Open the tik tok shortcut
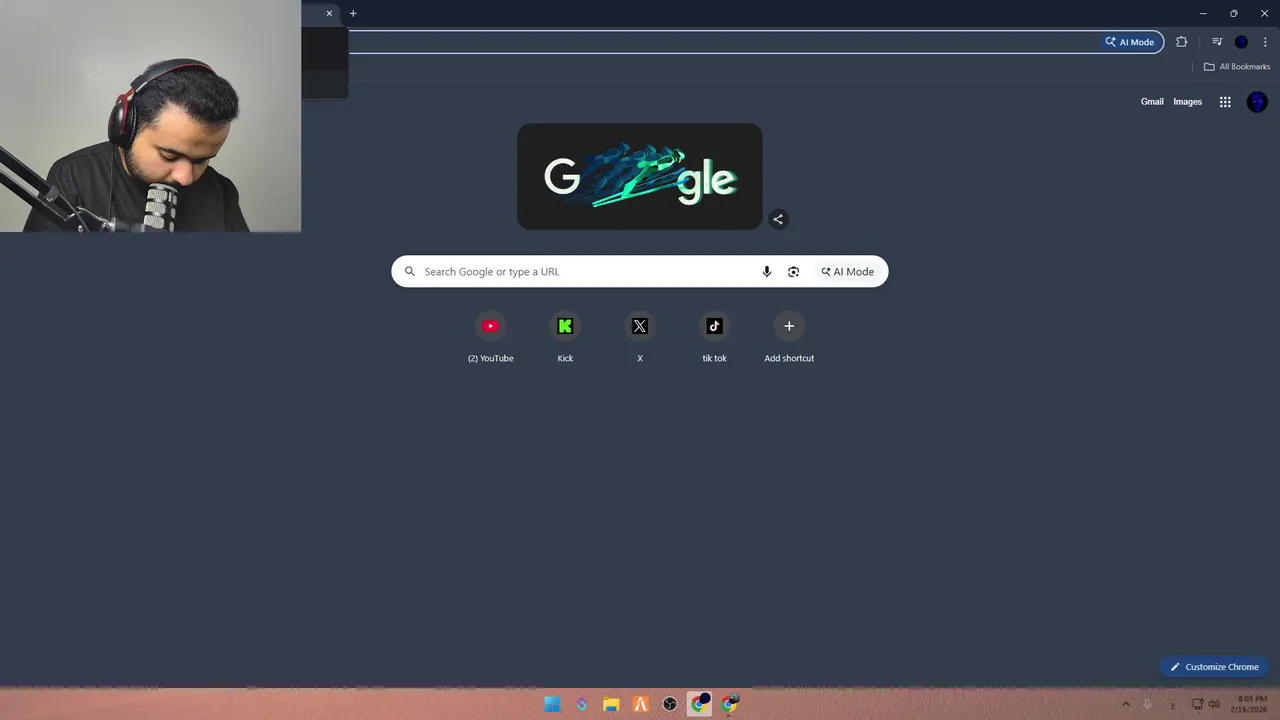The height and width of the screenshot is (720, 1280). [714, 338]
